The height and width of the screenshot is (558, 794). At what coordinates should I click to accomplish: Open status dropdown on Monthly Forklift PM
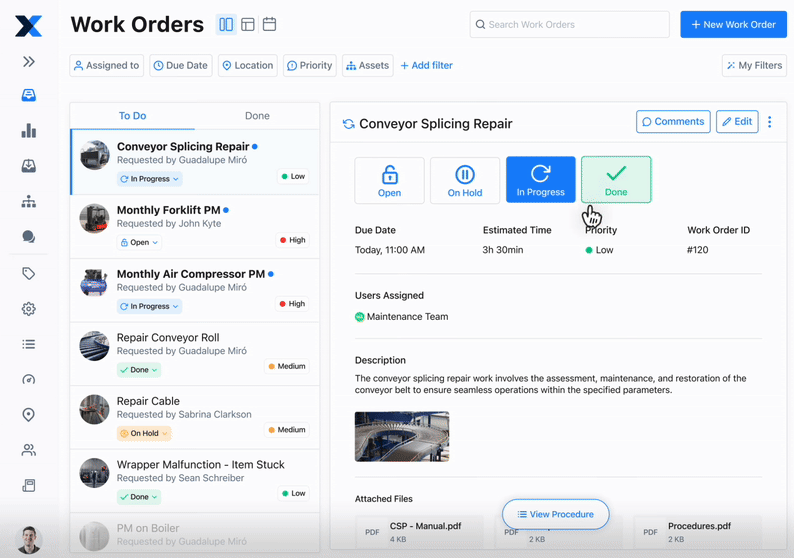point(139,242)
